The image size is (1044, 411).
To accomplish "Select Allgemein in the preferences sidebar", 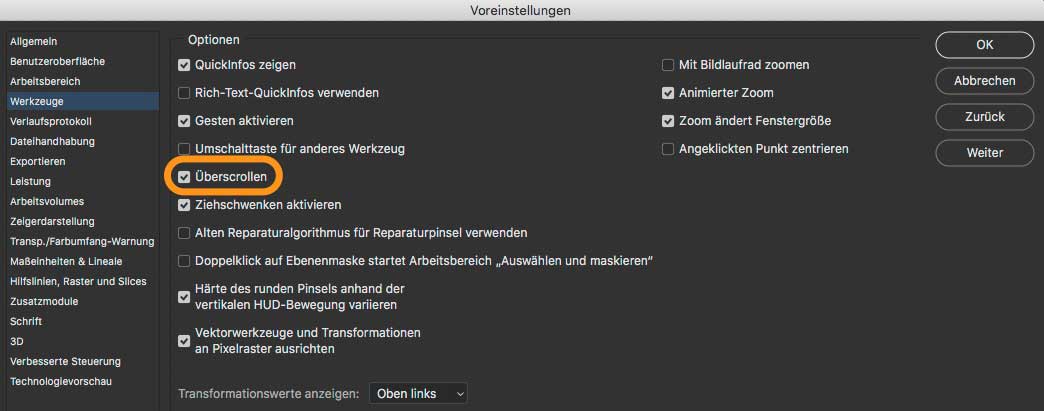I will 34,41.
